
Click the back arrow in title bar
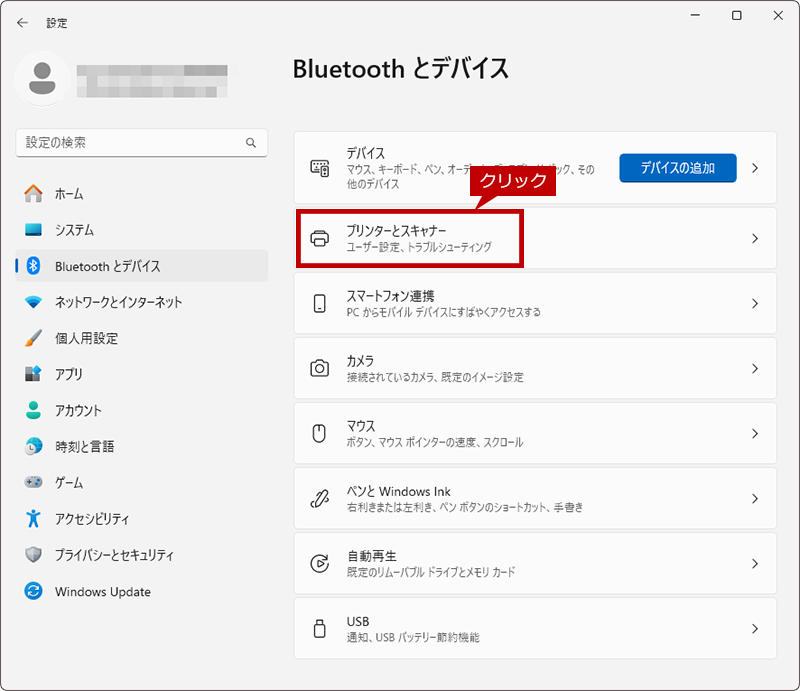click(x=22, y=22)
